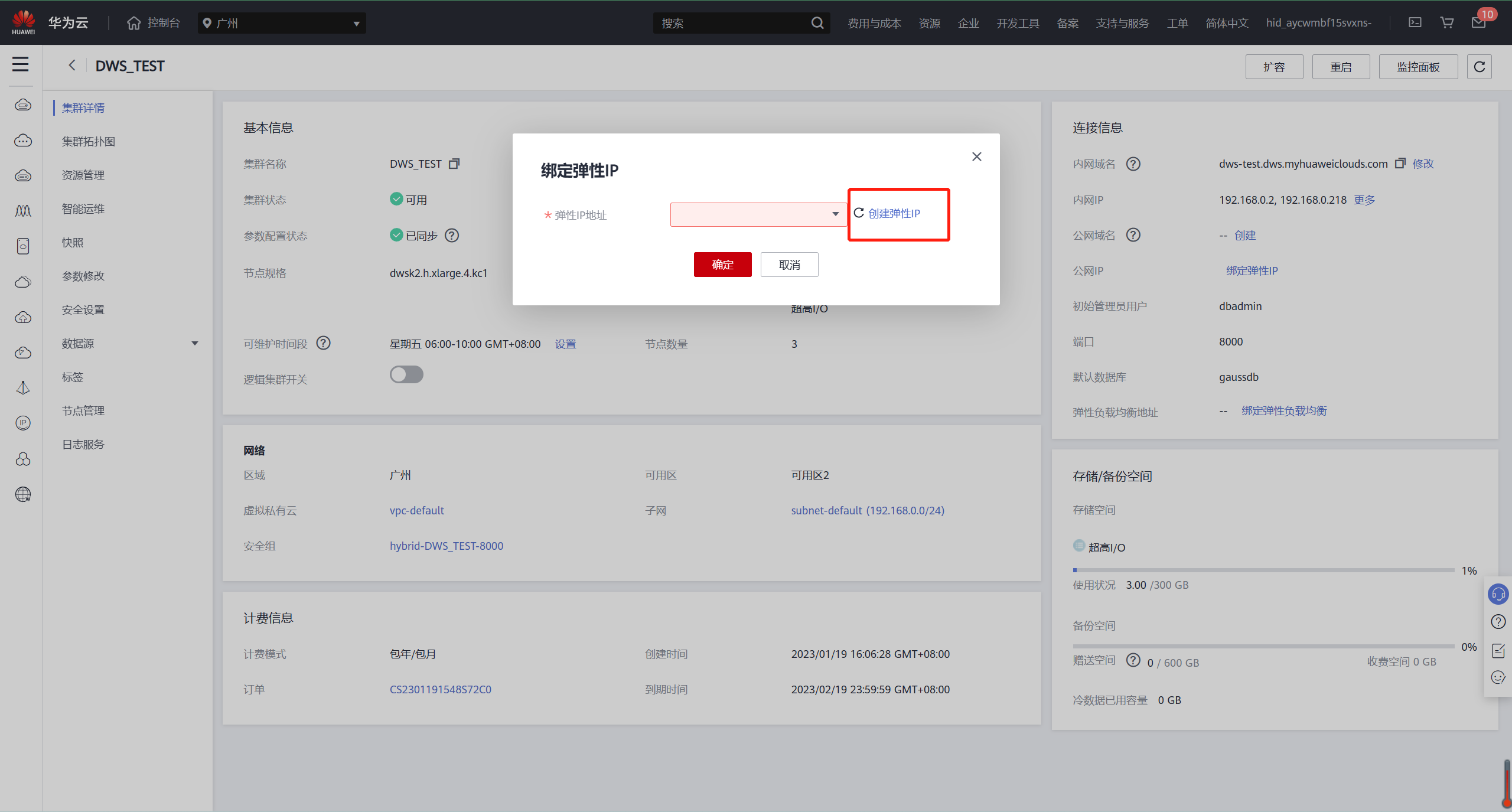Close the 绑定弹性IP dialog
Image resolution: width=1512 pixels, height=812 pixels.
pyautogui.click(x=977, y=156)
